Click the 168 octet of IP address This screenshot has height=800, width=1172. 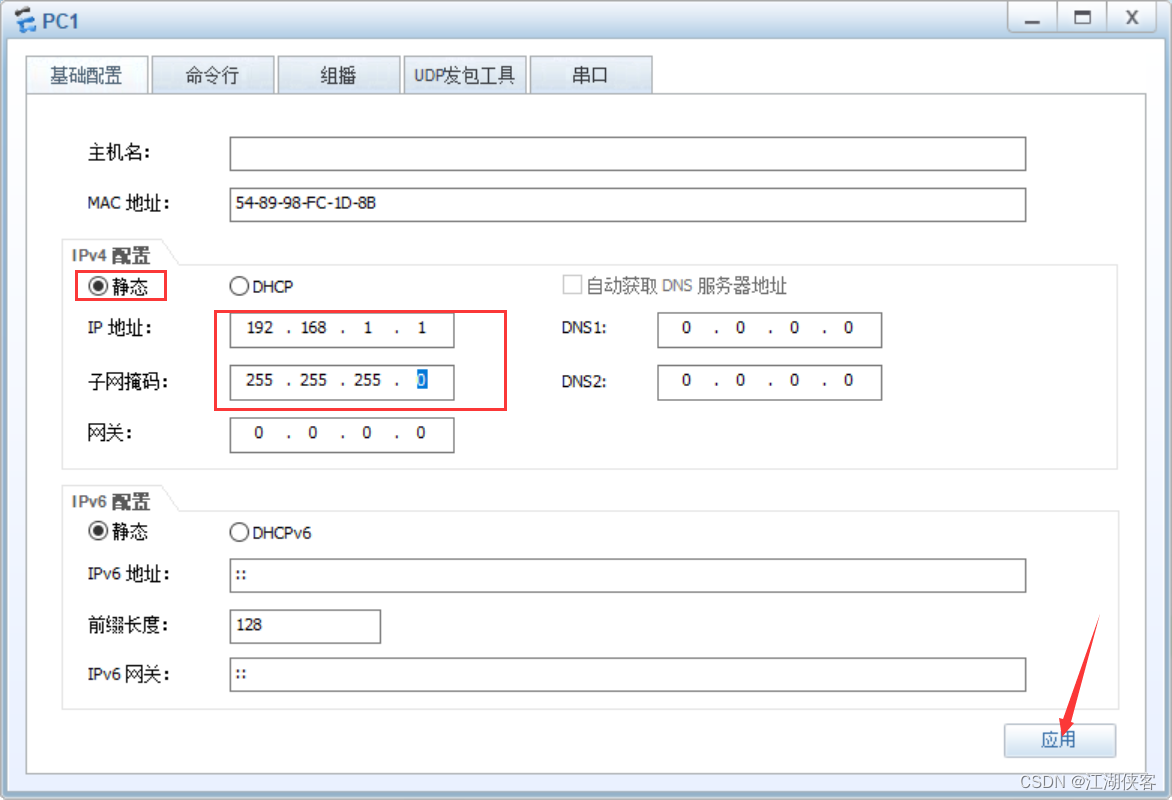coord(313,328)
